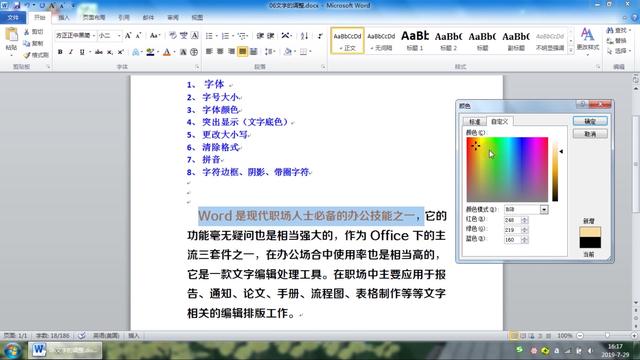Click the Decrease Indent icon

click(260, 36)
